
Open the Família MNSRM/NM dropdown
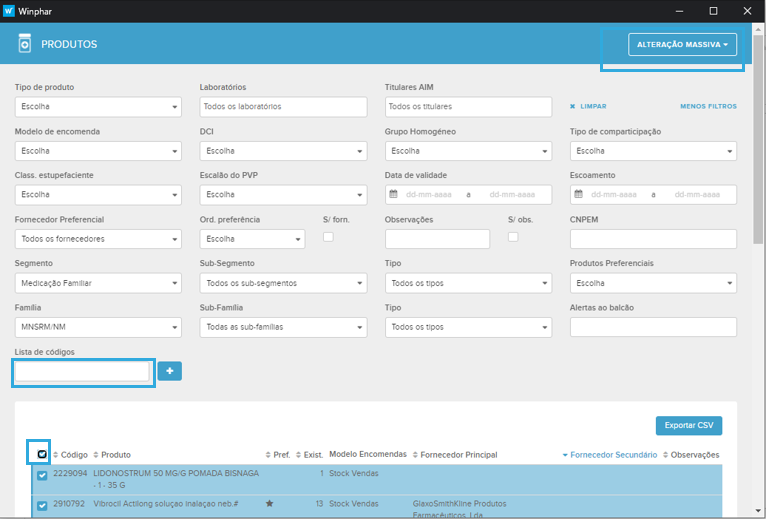click(97, 327)
